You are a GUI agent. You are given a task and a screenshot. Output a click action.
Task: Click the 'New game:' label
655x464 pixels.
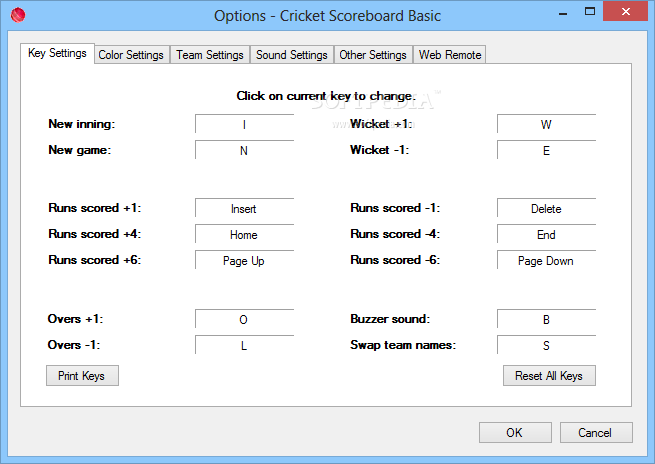click(80, 150)
